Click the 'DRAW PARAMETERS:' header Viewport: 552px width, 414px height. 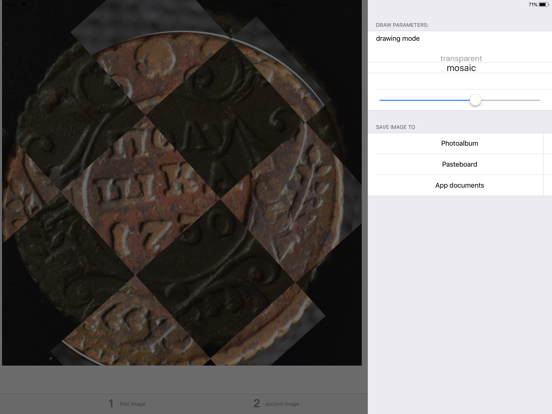pyautogui.click(x=402, y=25)
